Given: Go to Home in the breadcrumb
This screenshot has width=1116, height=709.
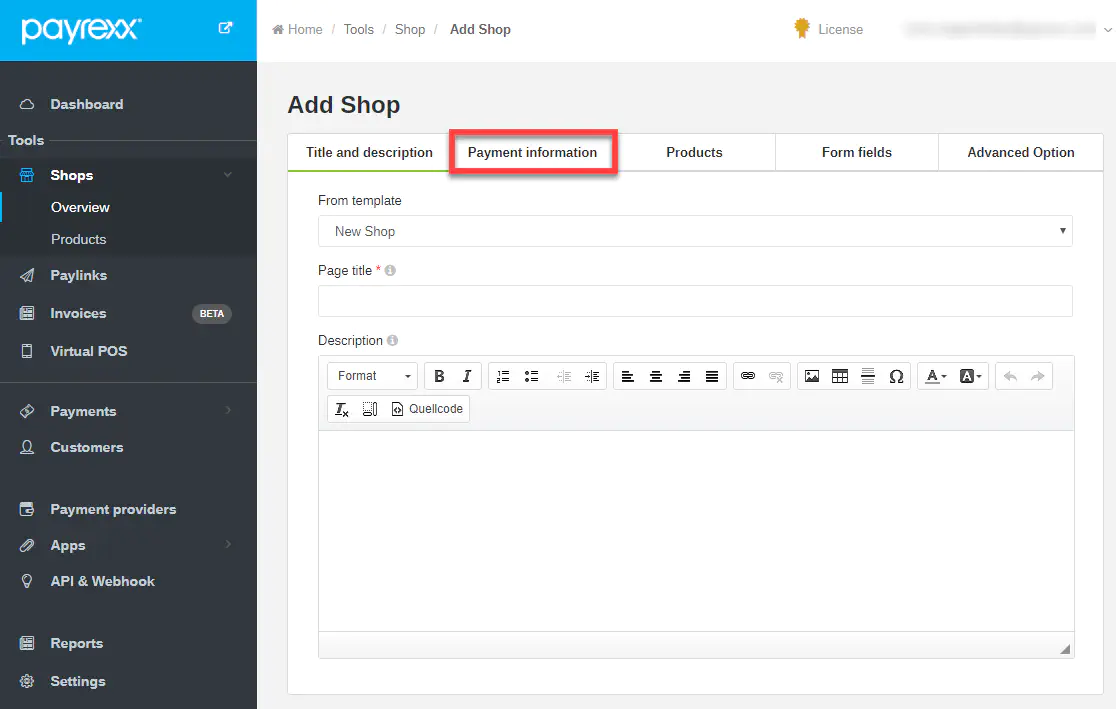Looking at the screenshot, I should coord(298,29).
